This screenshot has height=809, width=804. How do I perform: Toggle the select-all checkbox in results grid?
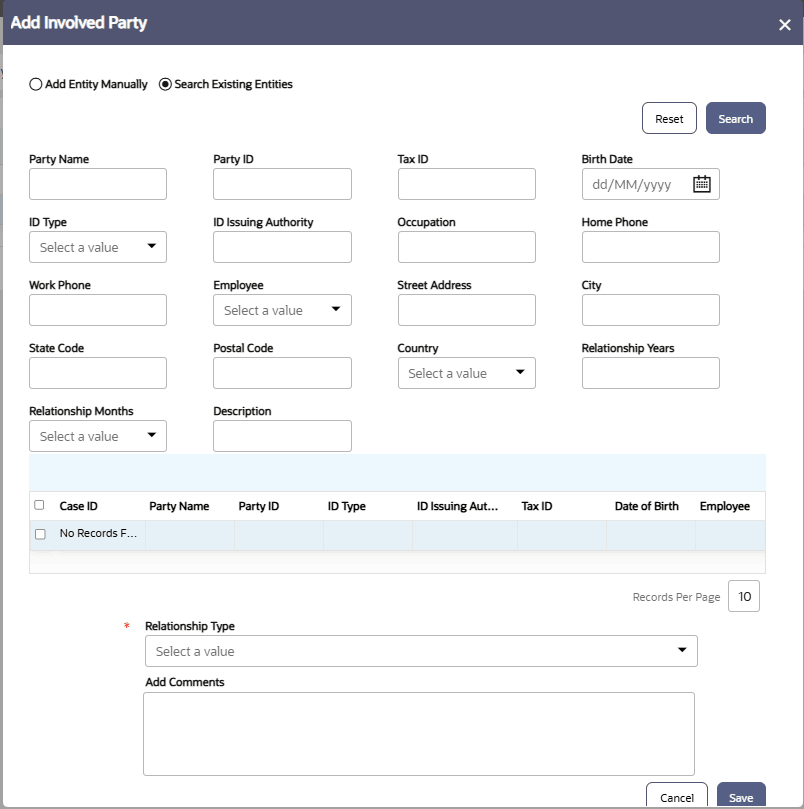pos(39,505)
